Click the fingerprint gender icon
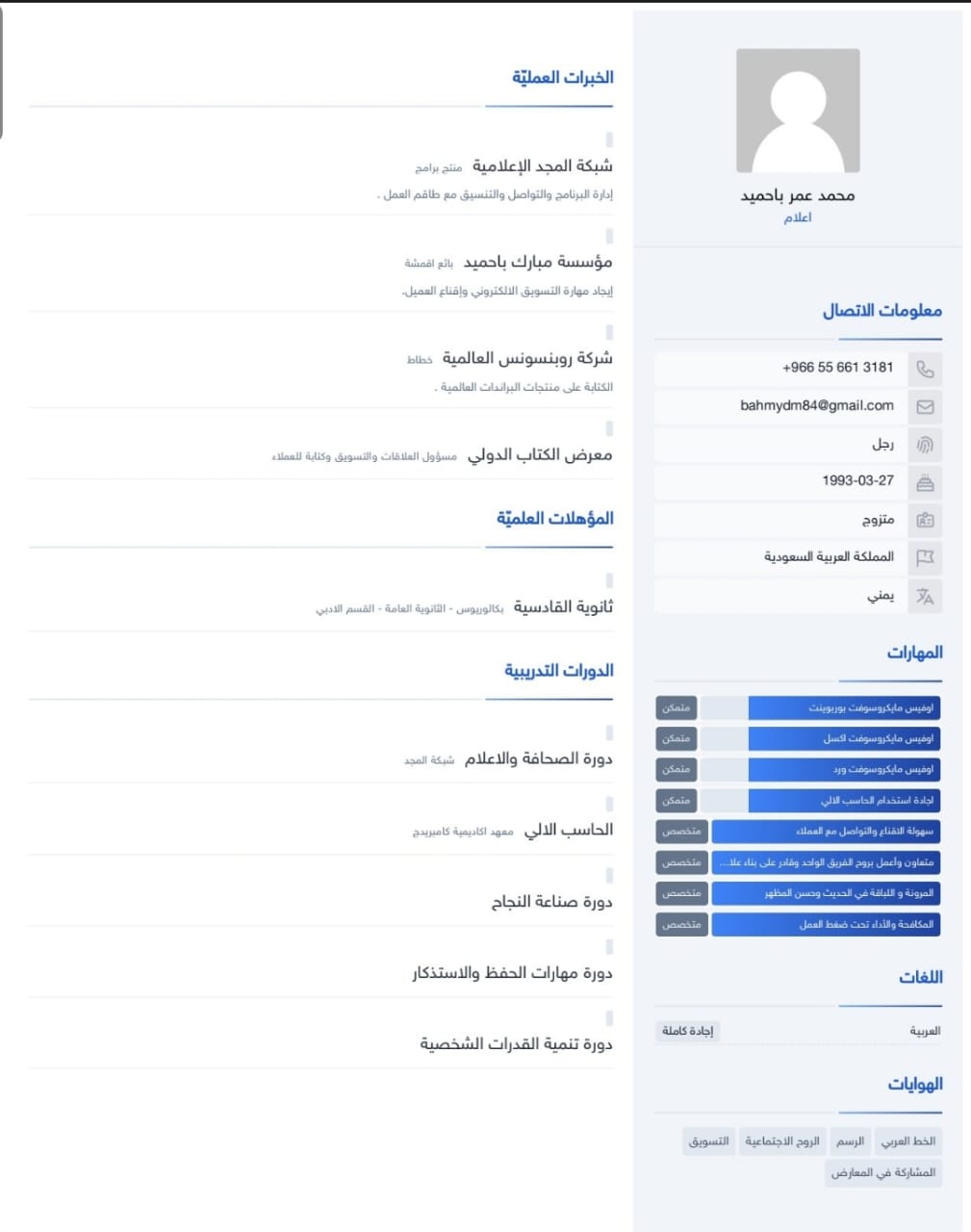The width and height of the screenshot is (971, 1232). tap(925, 445)
